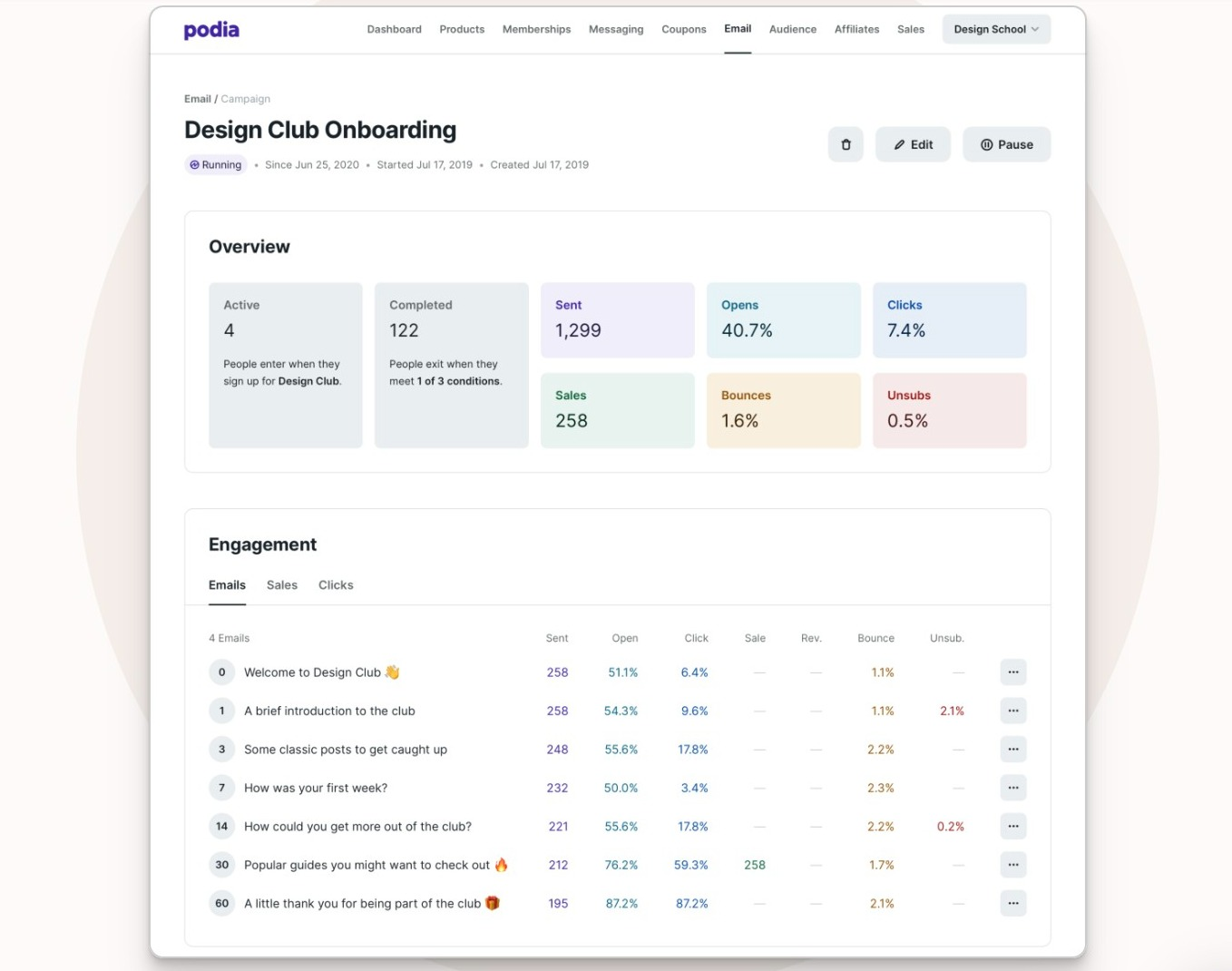Screen dimensions: 1232x971
Task: Open Some classic posts to get caught up
Action: [346, 750]
